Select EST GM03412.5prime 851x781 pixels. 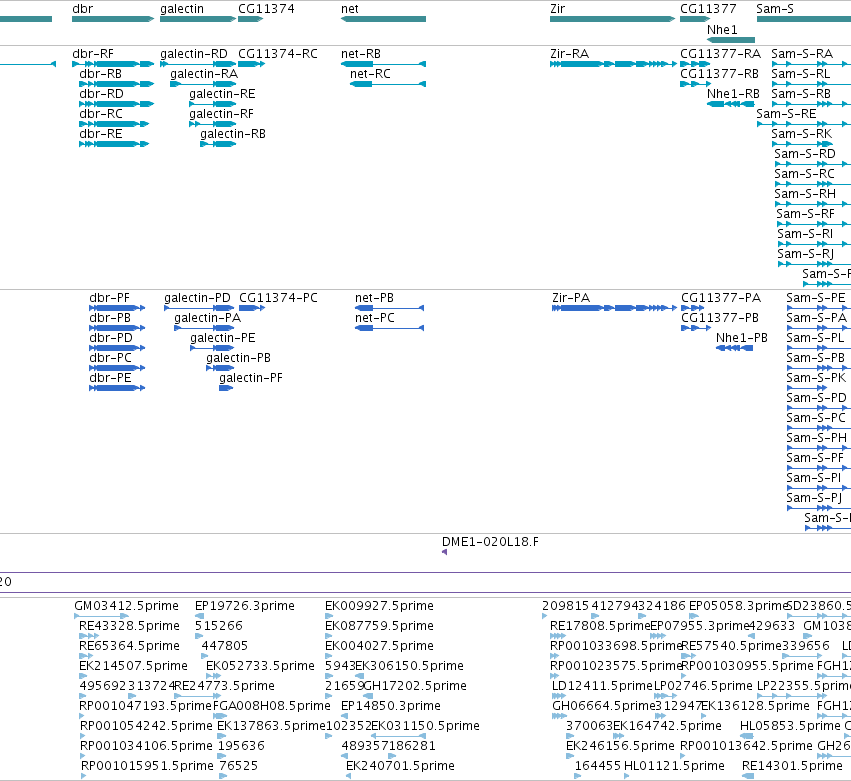(x=126, y=606)
